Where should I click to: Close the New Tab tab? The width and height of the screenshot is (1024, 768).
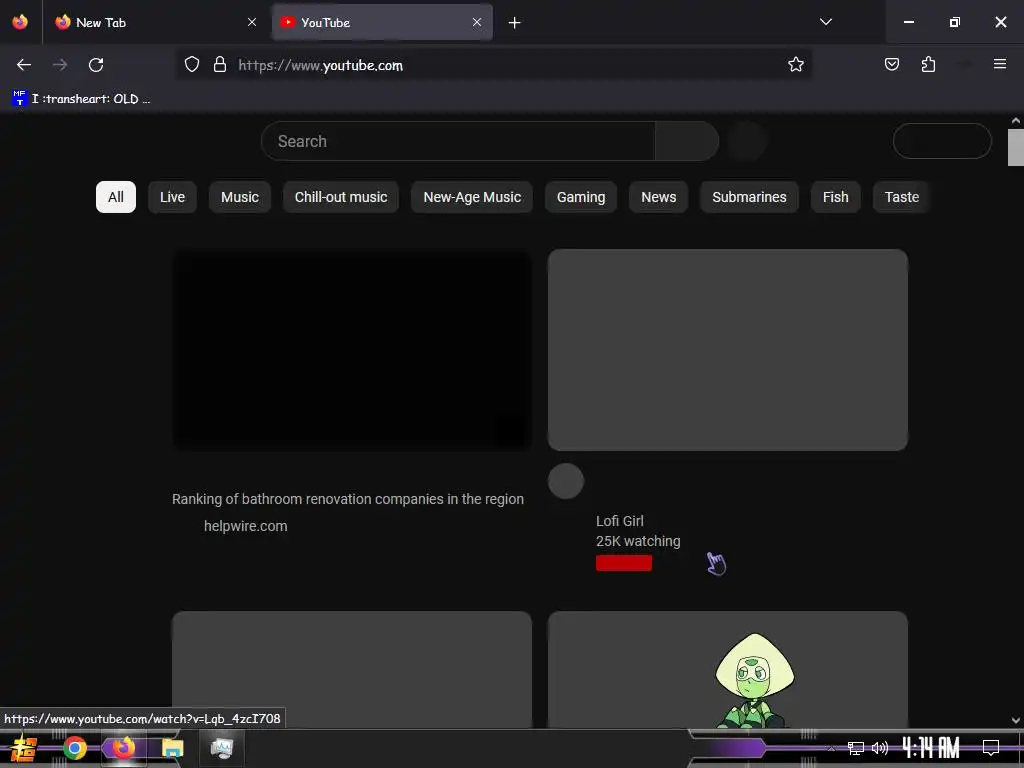252,22
